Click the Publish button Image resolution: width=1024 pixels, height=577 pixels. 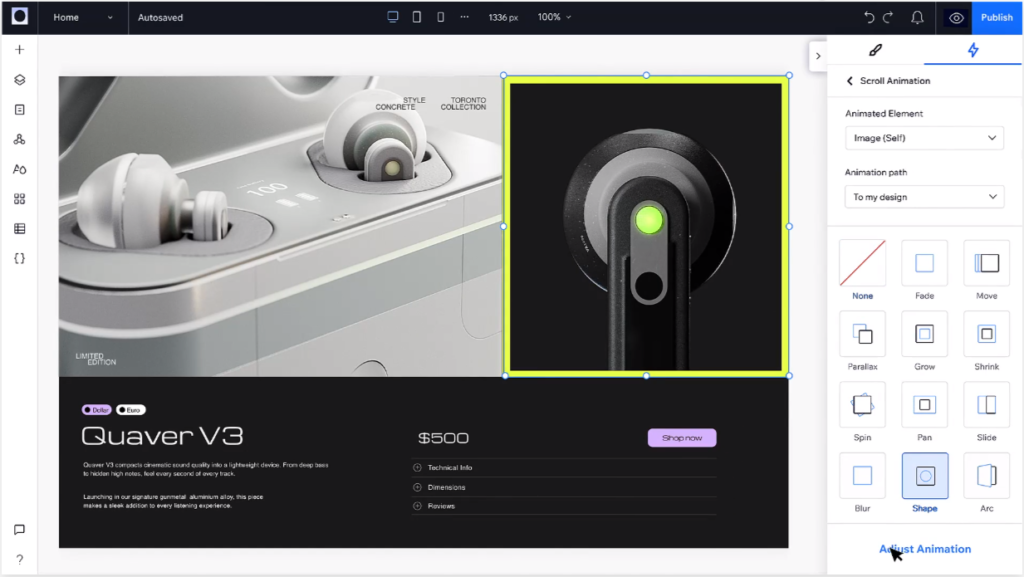coord(996,18)
